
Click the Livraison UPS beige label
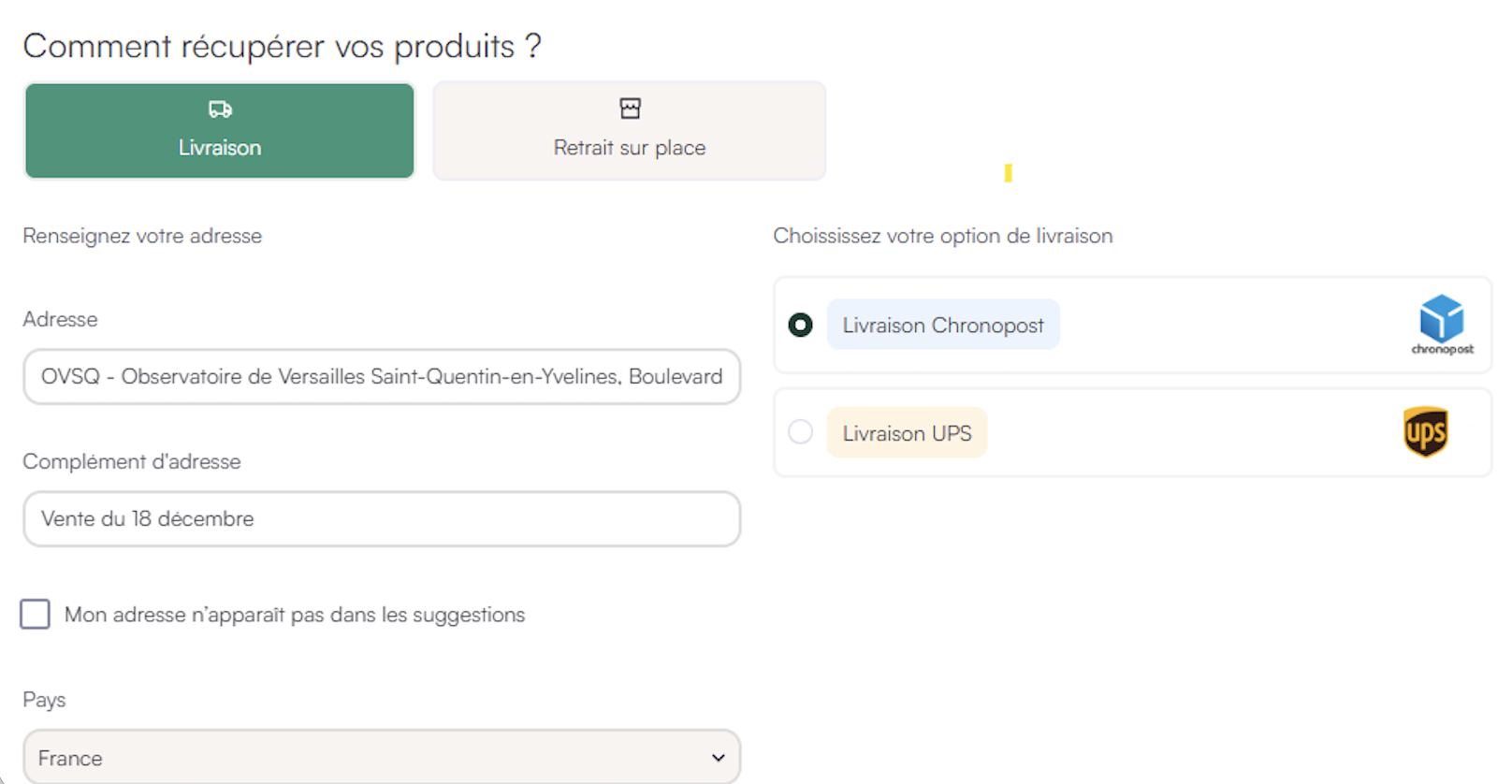pyautogui.click(x=907, y=433)
